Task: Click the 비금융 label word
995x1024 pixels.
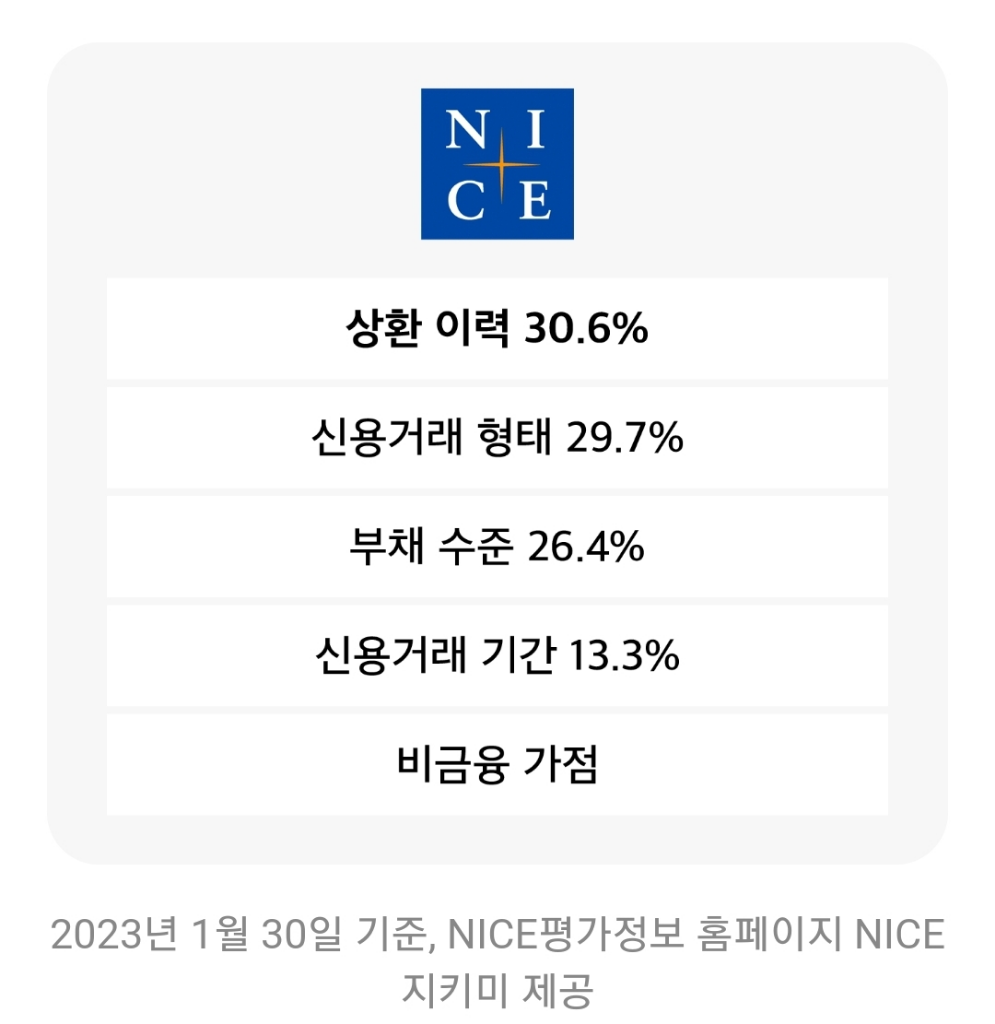Action: click(x=452, y=764)
